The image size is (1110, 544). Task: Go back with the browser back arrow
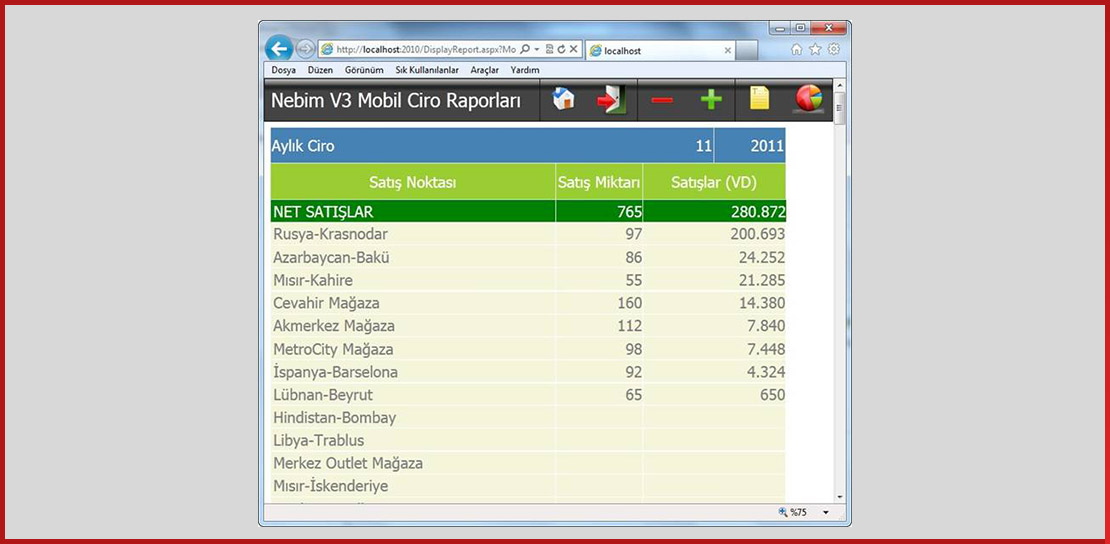click(x=279, y=48)
